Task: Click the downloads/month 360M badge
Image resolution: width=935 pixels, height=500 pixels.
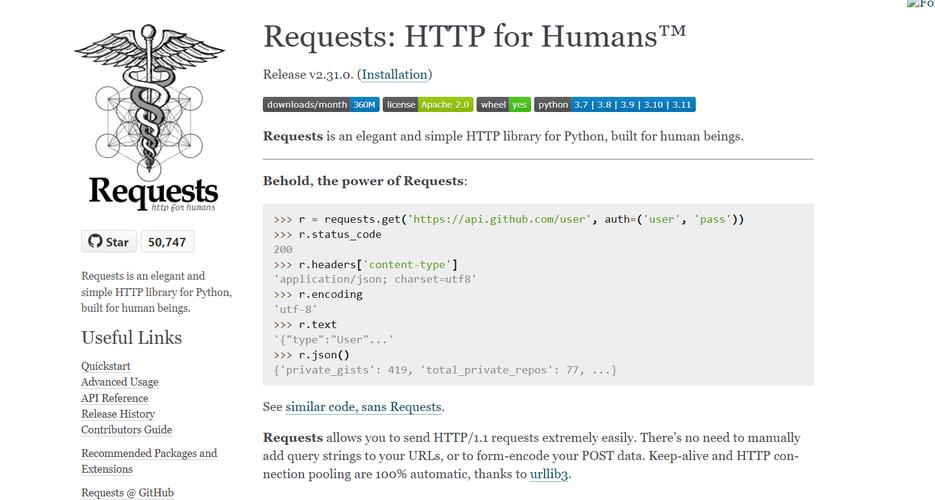Action: [x=321, y=104]
